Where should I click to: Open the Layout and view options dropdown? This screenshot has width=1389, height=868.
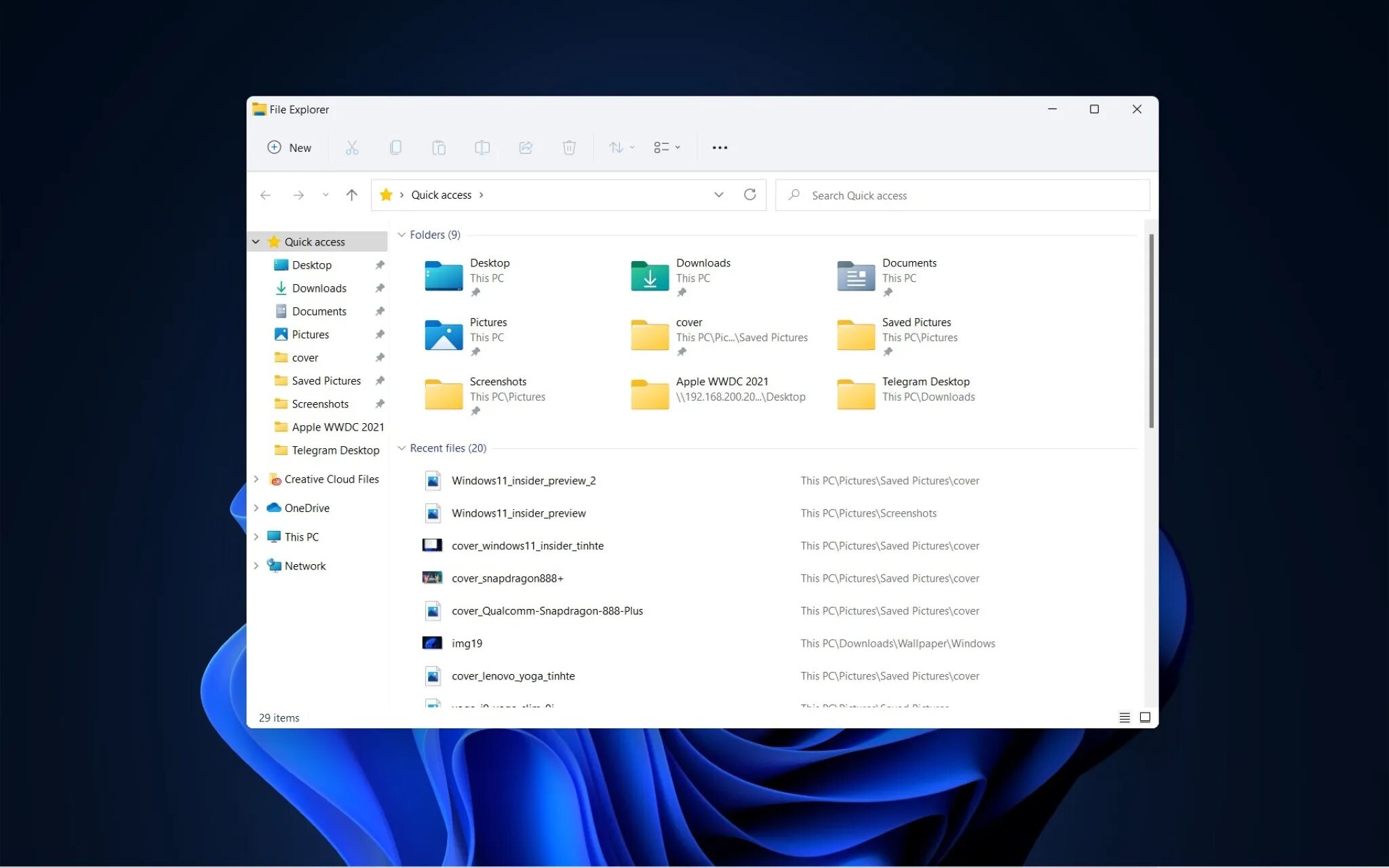(667, 147)
